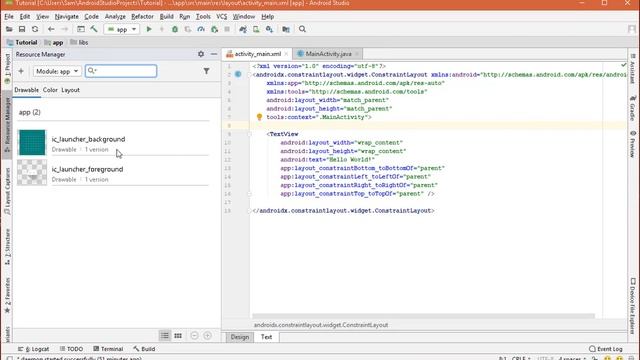Open the Build tool window
The image size is (640, 360).
tap(144, 349)
